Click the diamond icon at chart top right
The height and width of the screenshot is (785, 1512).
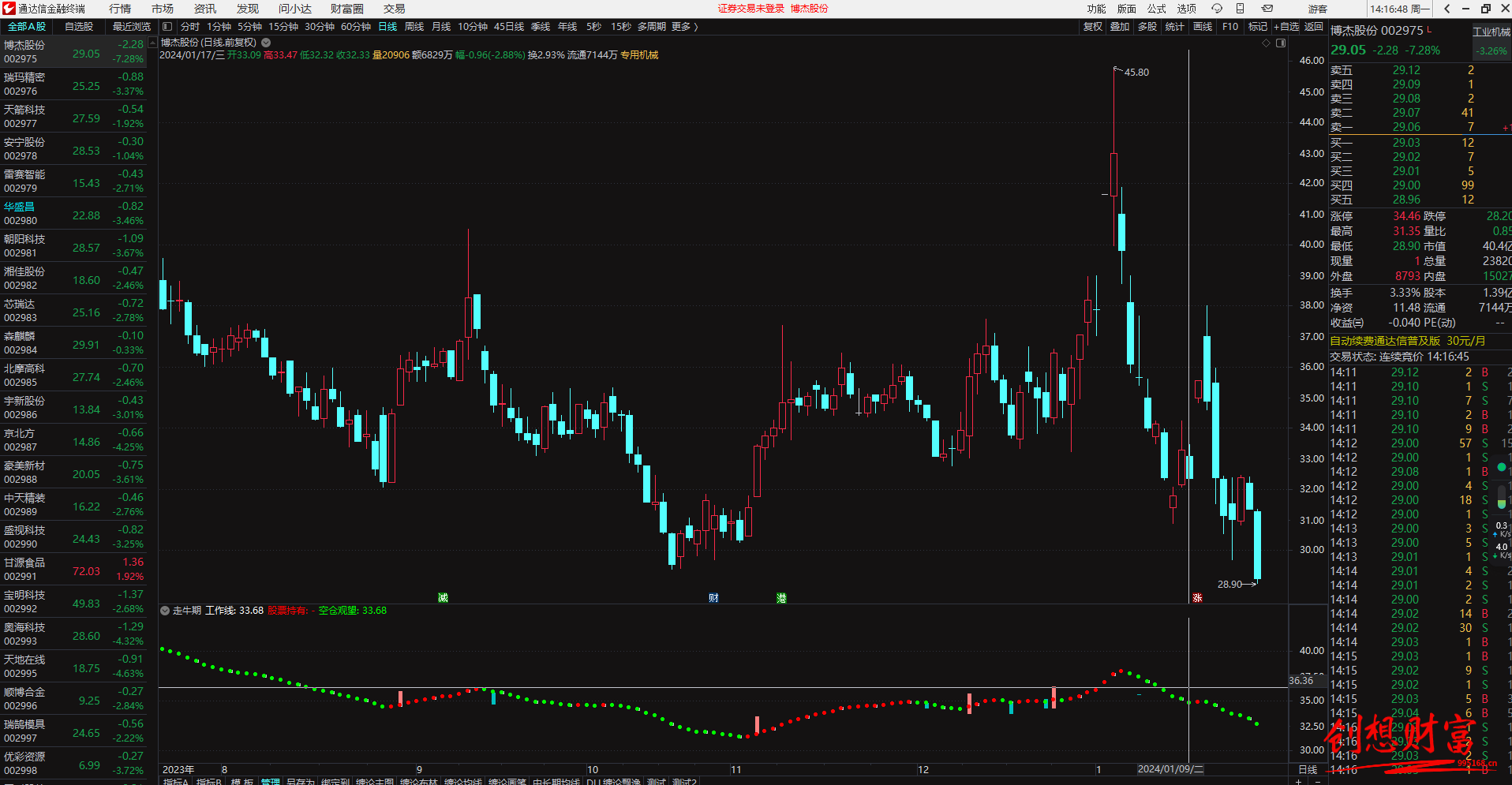click(x=1267, y=43)
